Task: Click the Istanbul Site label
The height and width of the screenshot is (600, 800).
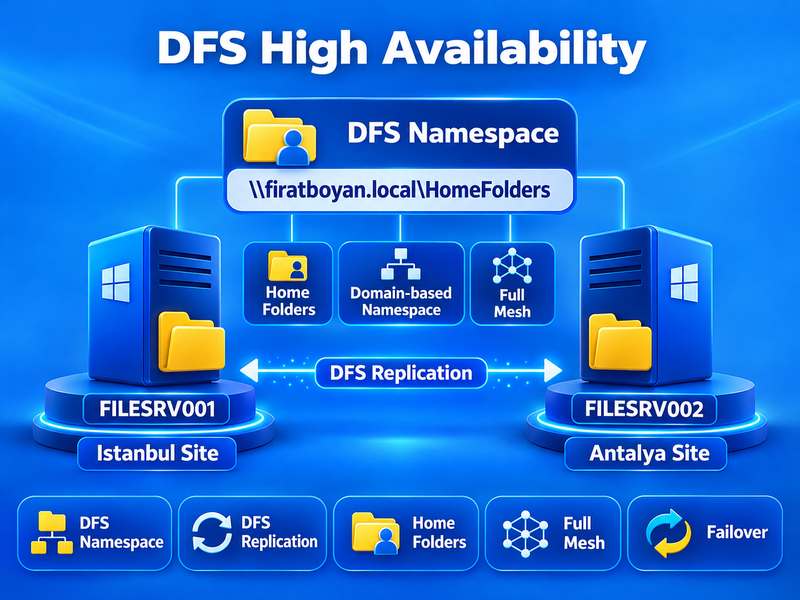Action: 157,453
